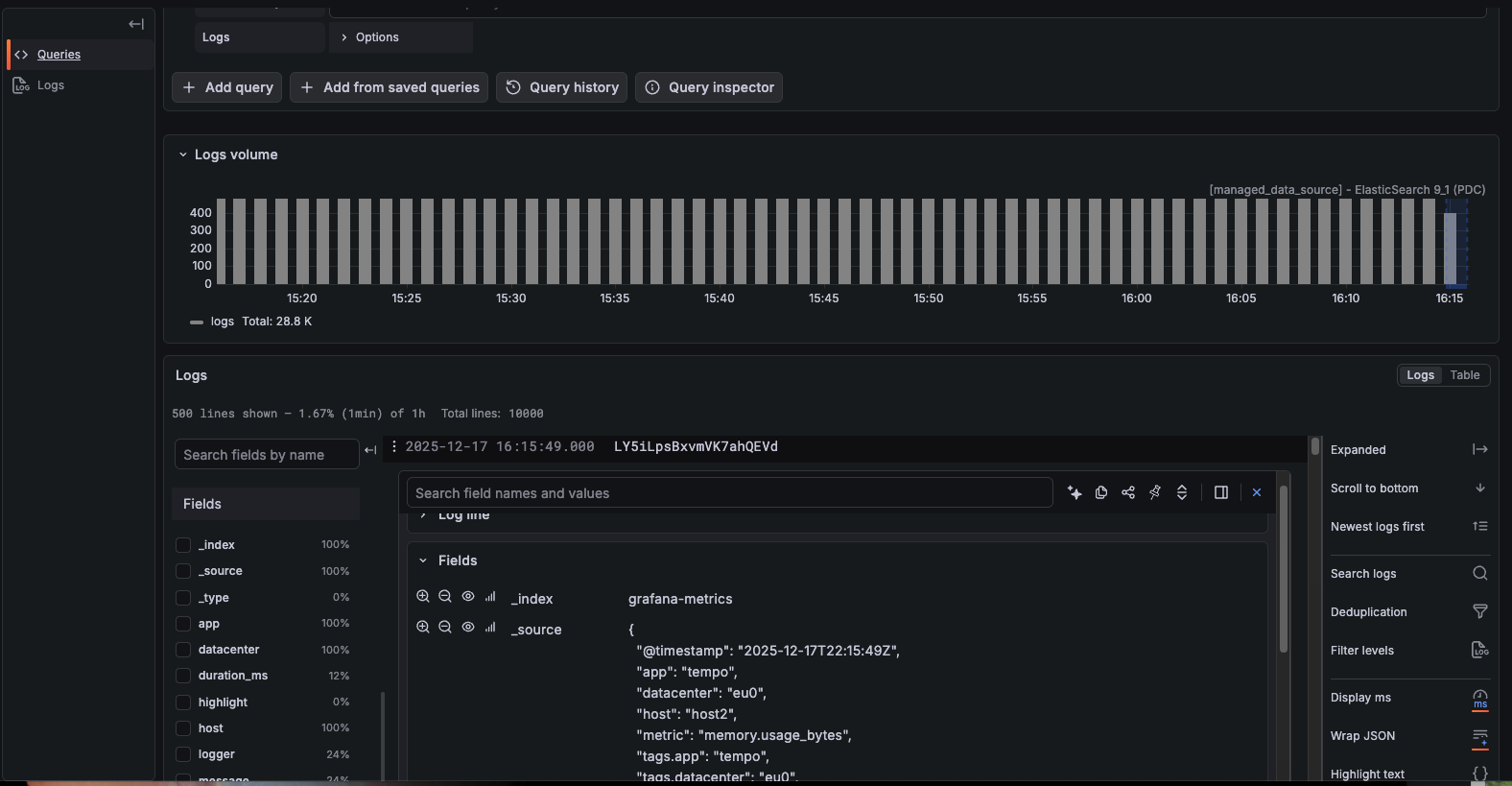Filter for value on _source row

(423, 627)
